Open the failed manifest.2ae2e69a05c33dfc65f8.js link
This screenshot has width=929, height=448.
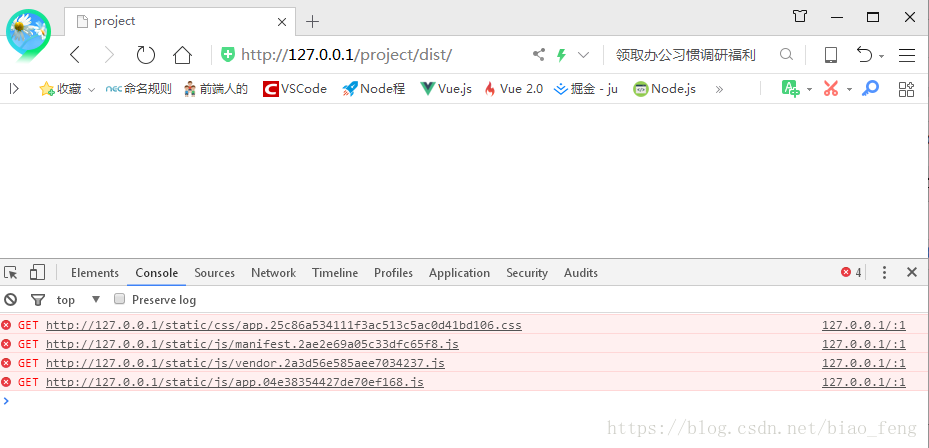252,344
